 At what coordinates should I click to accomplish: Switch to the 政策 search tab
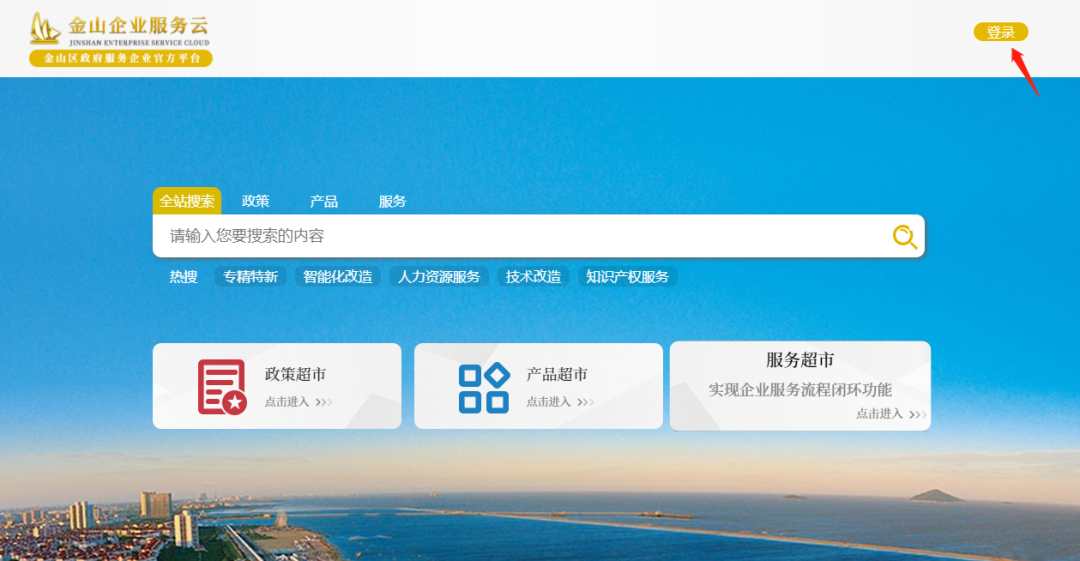(256, 201)
